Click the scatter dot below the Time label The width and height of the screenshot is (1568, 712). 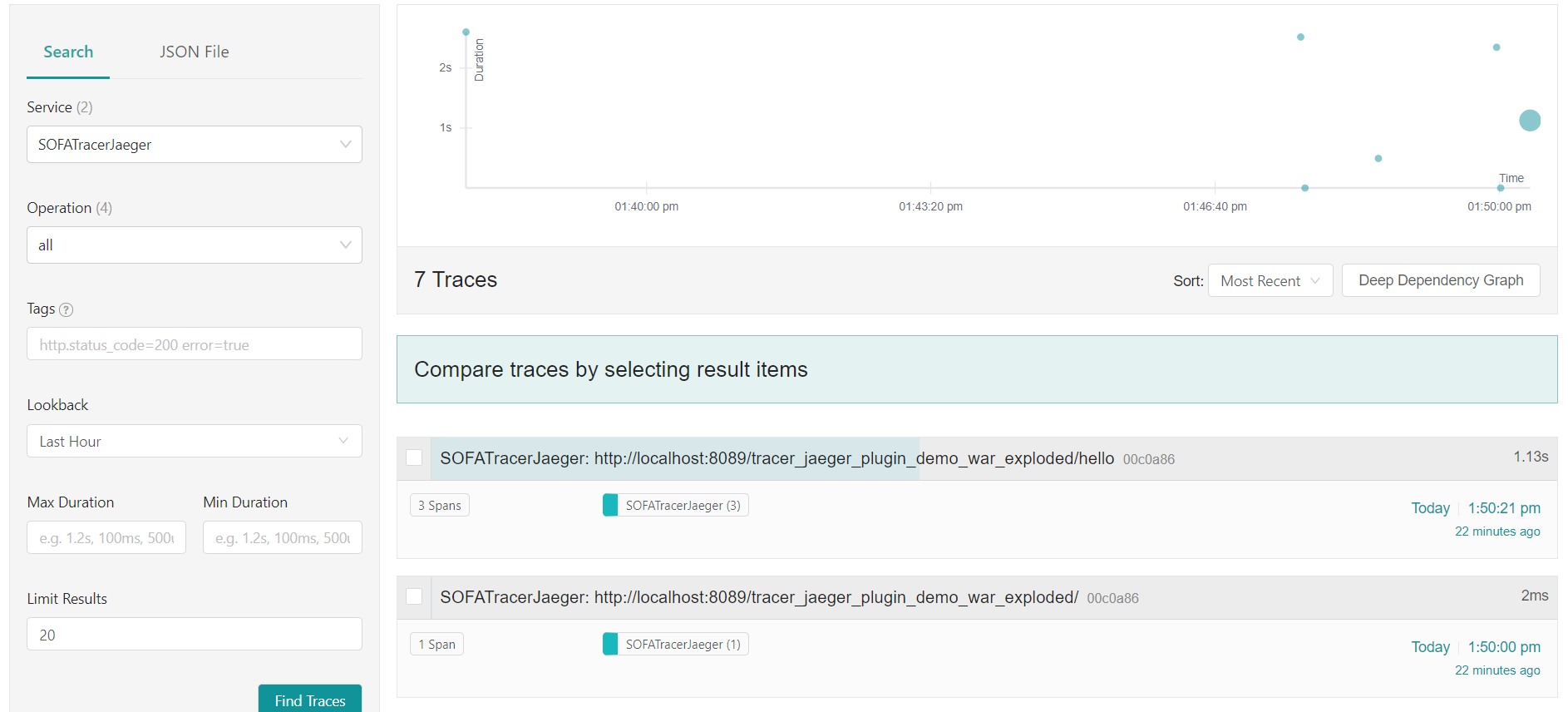tap(1501, 188)
